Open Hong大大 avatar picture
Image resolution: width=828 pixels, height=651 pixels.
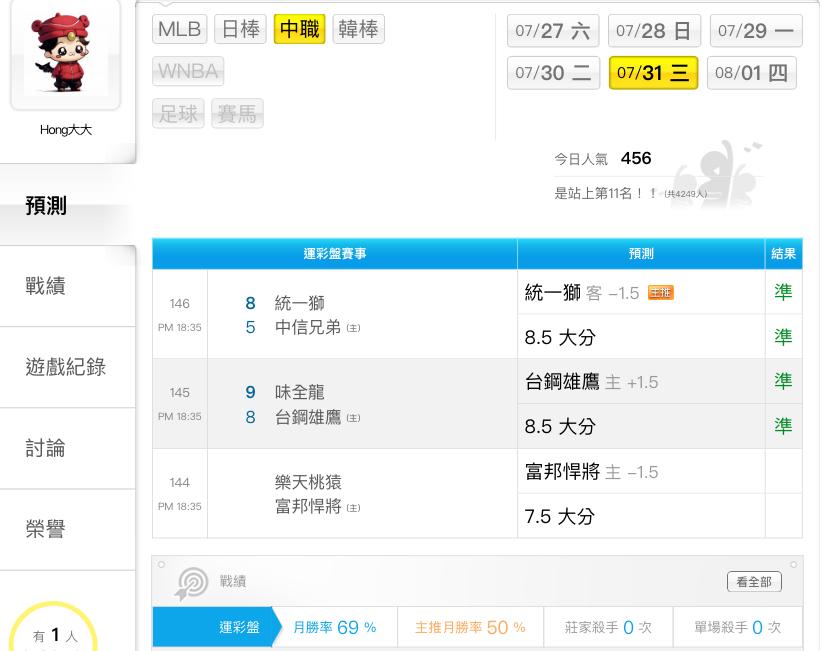(x=65, y=54)
